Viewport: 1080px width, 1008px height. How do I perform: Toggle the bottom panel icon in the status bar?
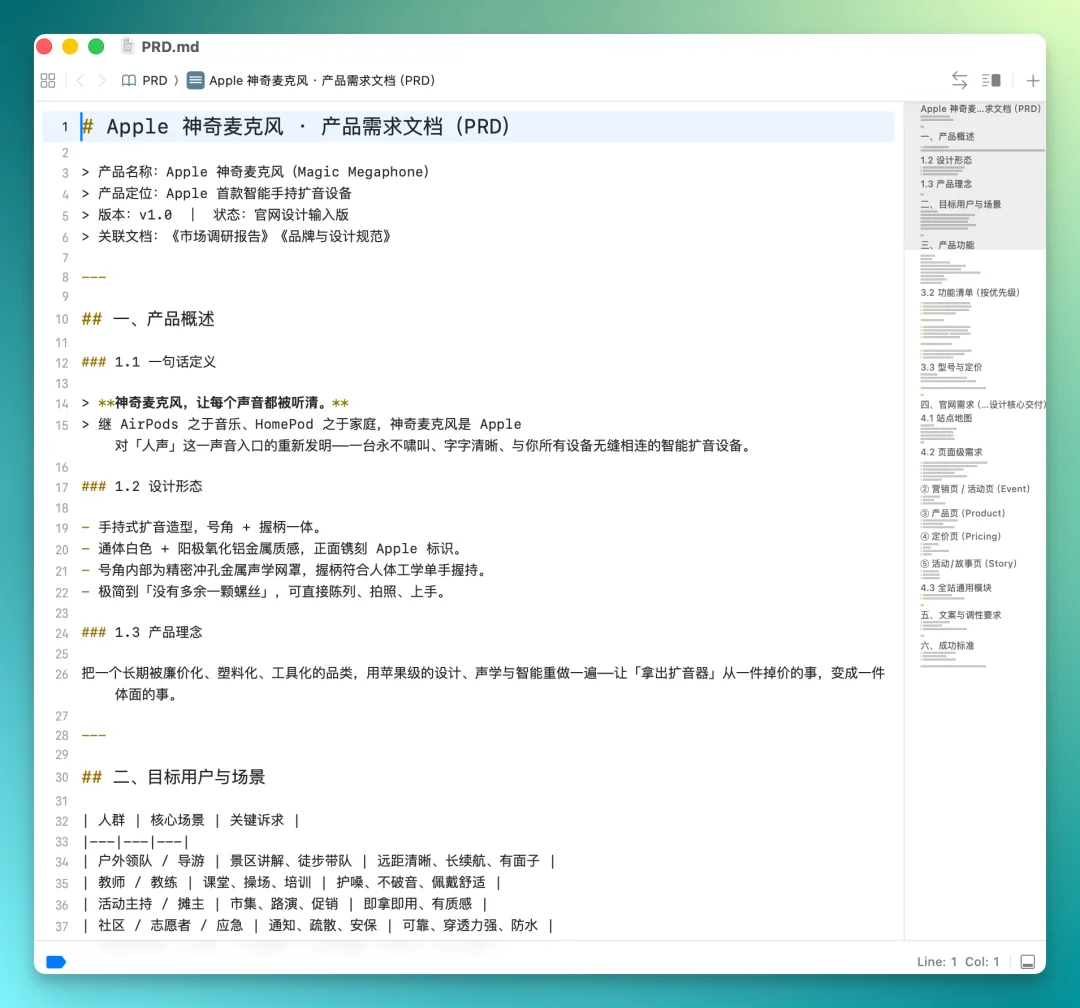[1028, 962]
